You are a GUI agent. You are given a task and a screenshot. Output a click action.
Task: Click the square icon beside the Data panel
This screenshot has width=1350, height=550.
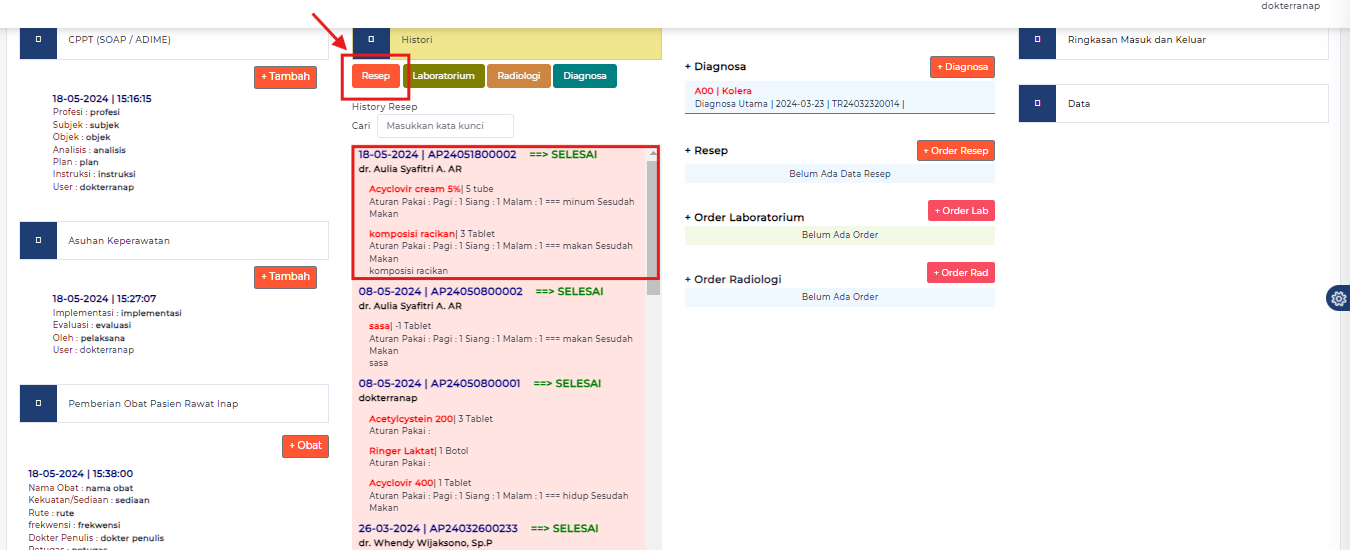[x=1037, y=104]
